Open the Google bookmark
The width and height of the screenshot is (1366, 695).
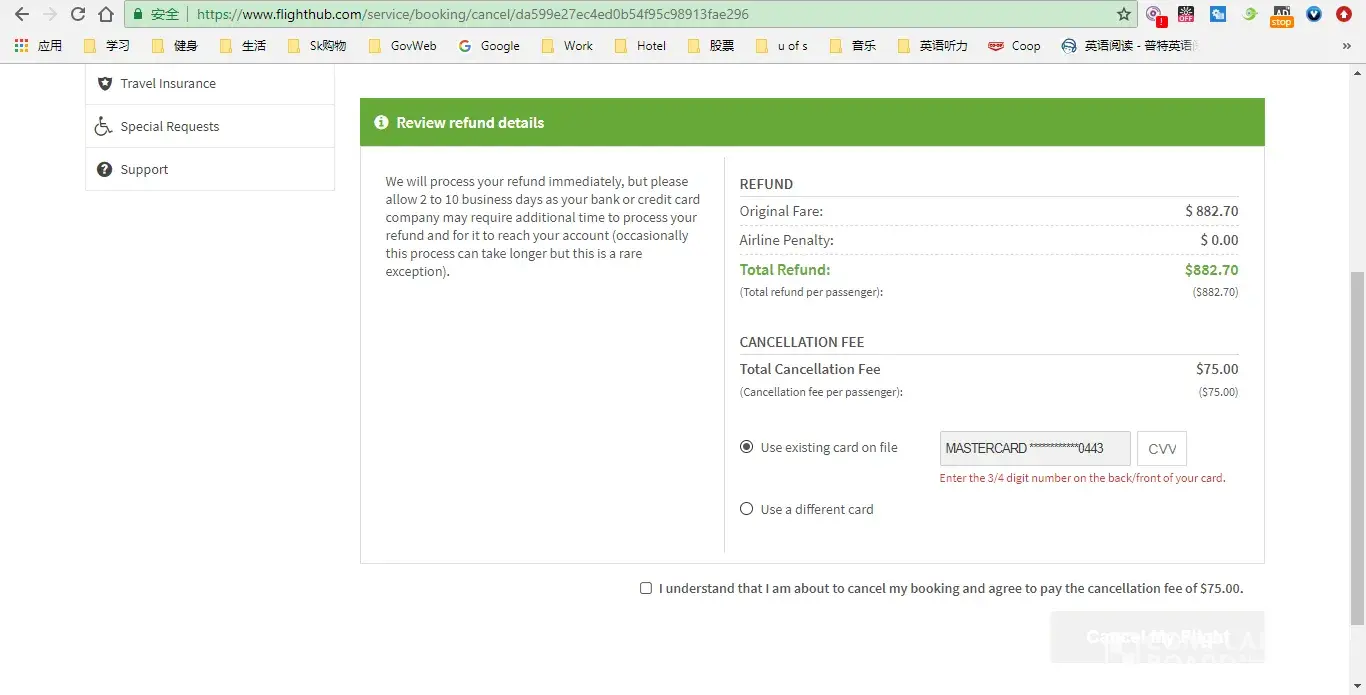(x=489, y=45)
